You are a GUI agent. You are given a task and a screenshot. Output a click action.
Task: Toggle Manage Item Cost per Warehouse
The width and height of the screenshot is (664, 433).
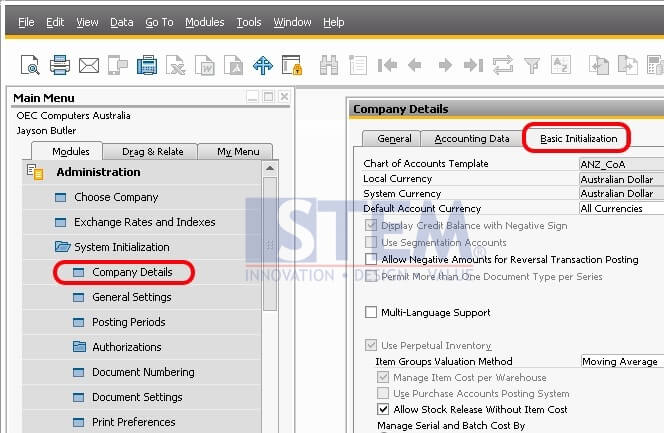pyautogui.click(x=383, y=377)
